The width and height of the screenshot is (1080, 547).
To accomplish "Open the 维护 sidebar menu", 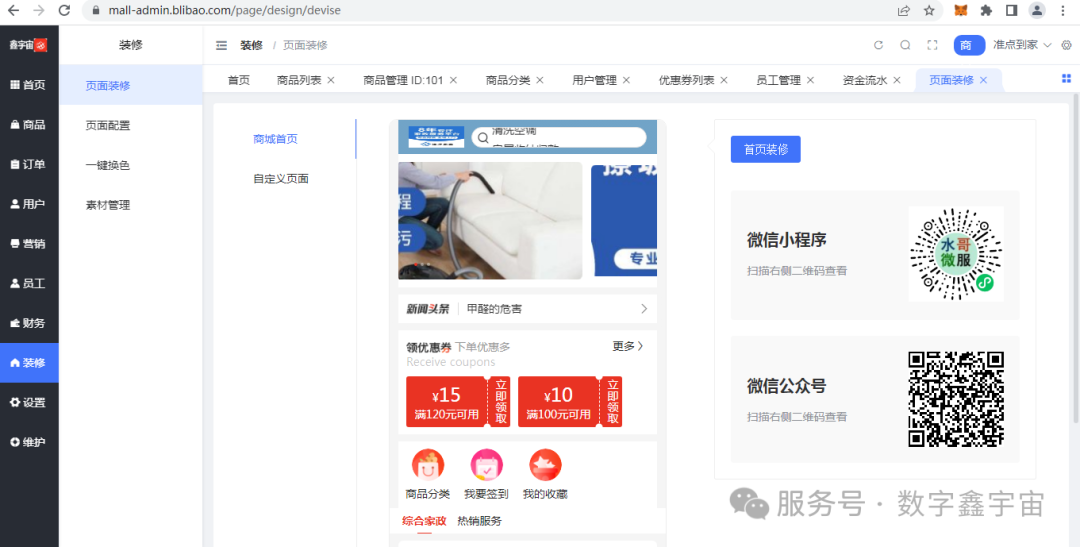I will 29,442.
